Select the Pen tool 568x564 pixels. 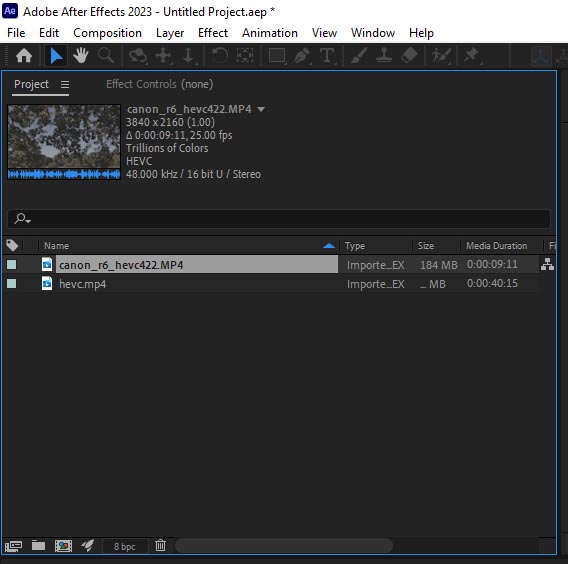[302, 56]
